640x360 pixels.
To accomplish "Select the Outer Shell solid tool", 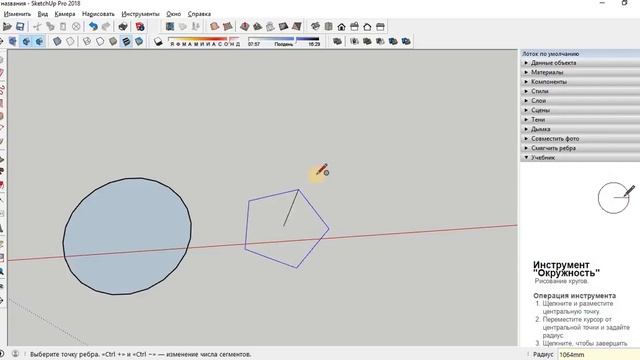I will 337,41.
